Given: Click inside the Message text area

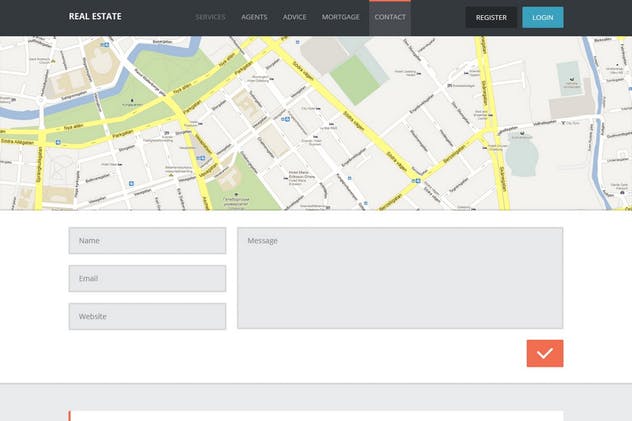Looking at the screenshot, I should point(399,278).
